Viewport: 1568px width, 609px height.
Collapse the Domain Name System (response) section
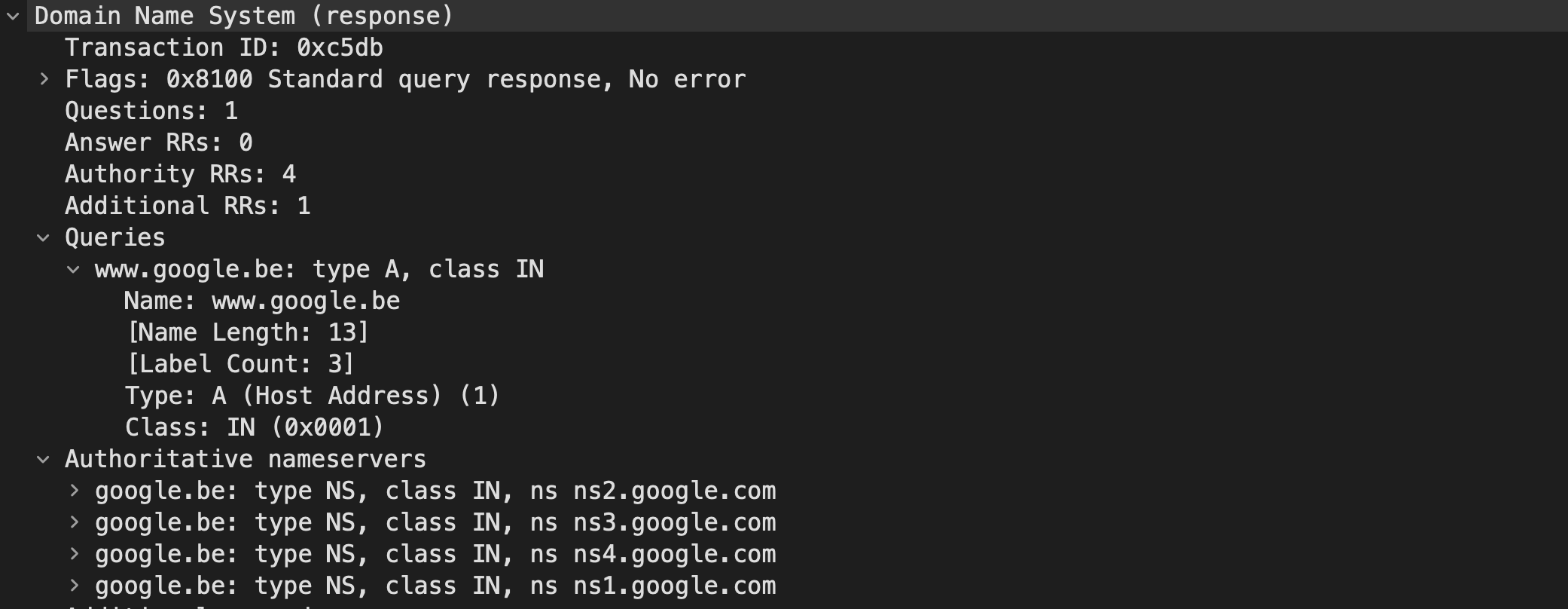click(13, 16)
